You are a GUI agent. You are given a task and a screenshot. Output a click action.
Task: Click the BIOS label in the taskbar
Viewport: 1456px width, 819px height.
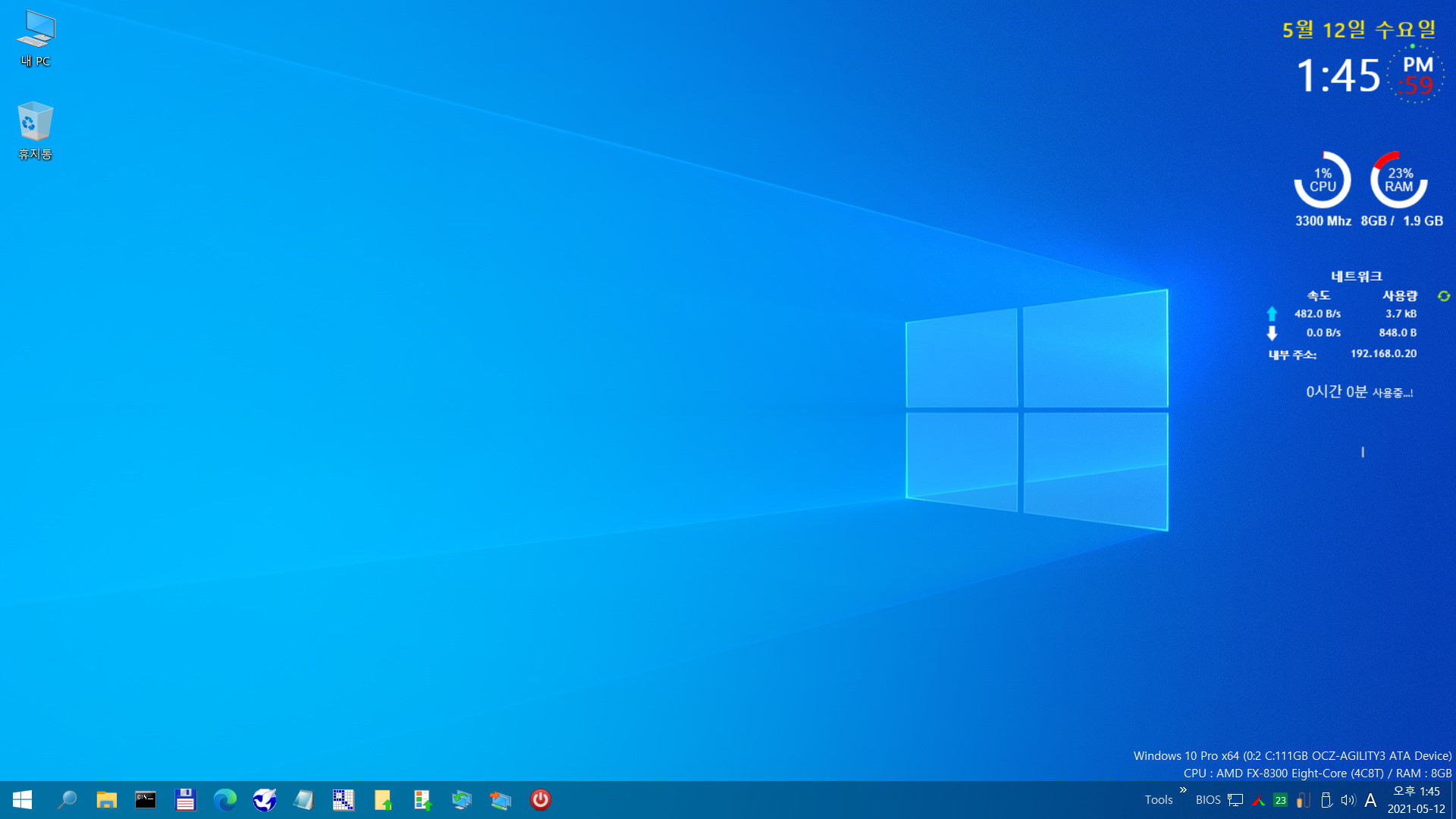[x=1208, y=800]
